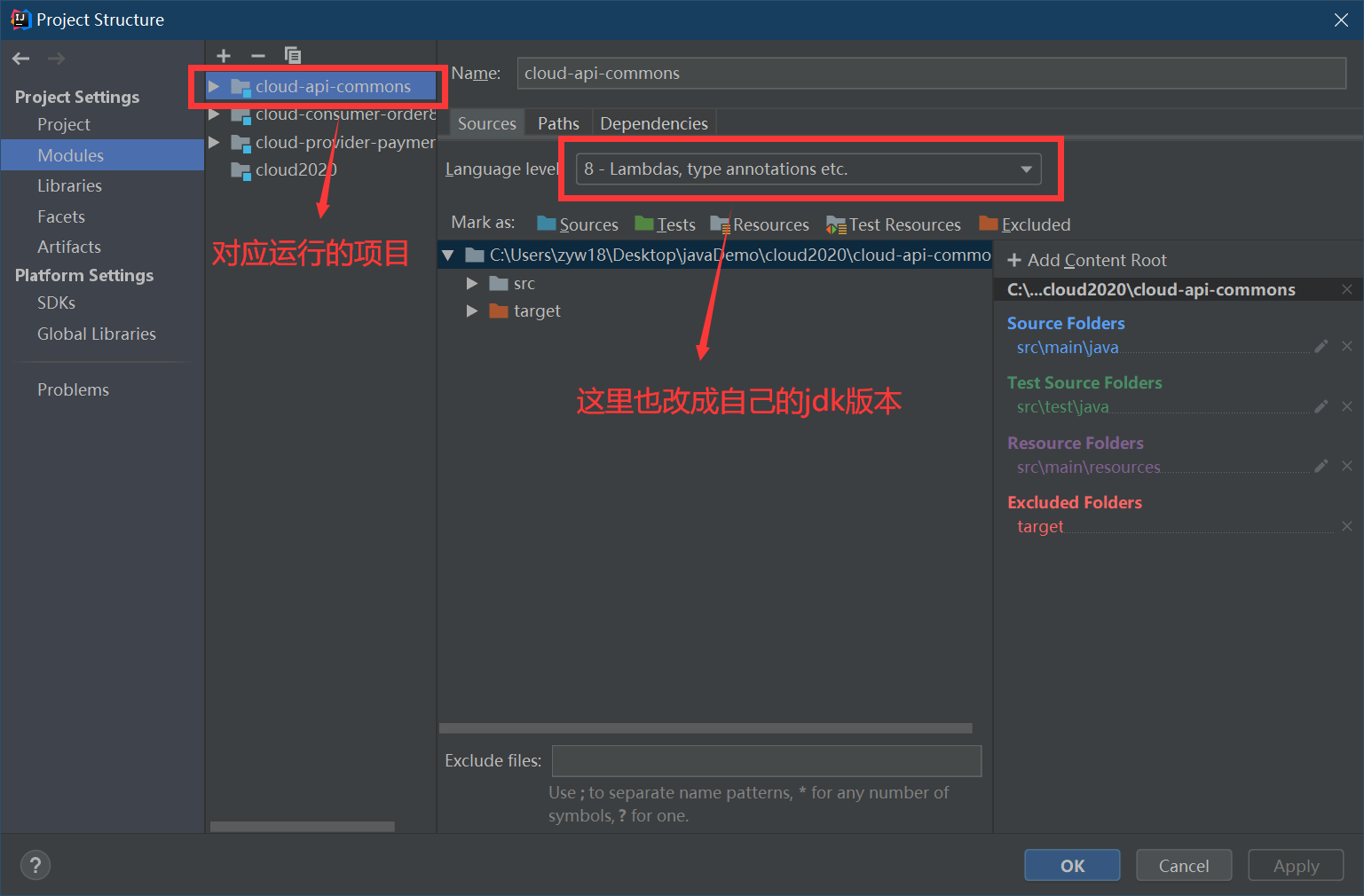The width and height of the screenshot is (1364, 896).
Task: Open Libraries settings
Action: 69,185
